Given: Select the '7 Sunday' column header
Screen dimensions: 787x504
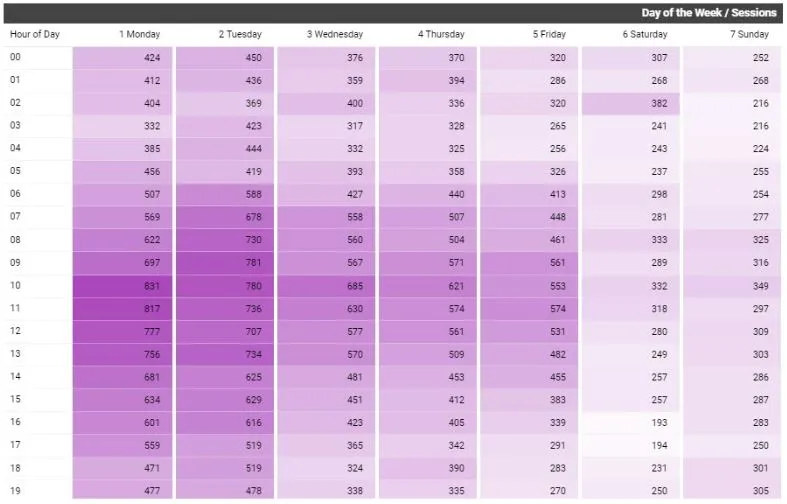Looking at the screenshot, I should pos(752,34).
